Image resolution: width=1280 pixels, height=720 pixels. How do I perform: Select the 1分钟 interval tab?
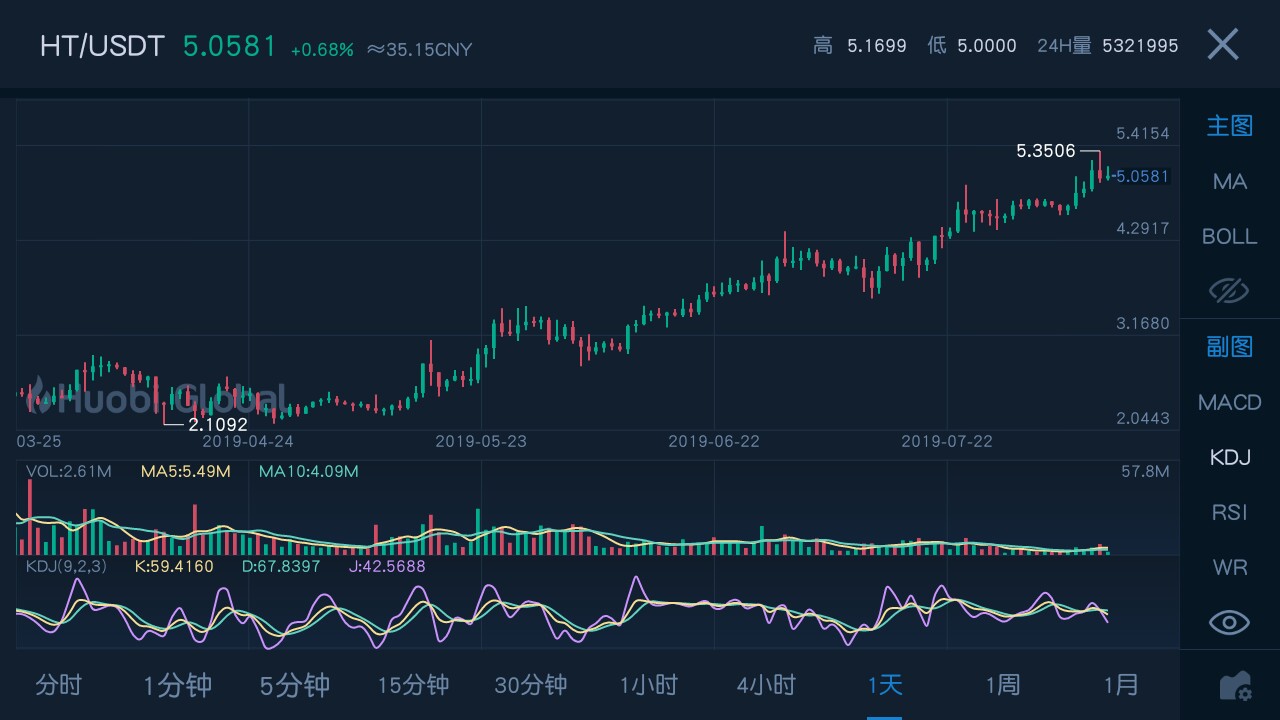coord(177,685)
